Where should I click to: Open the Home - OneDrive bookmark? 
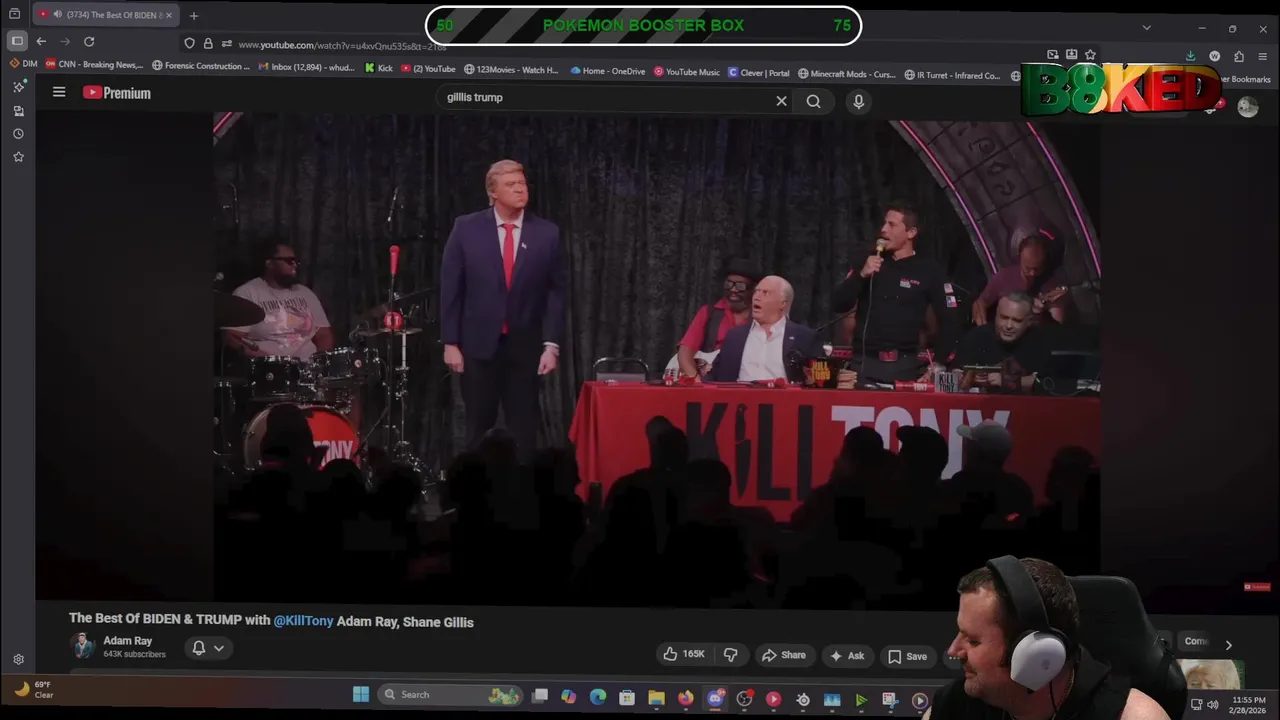pos(608,71)
